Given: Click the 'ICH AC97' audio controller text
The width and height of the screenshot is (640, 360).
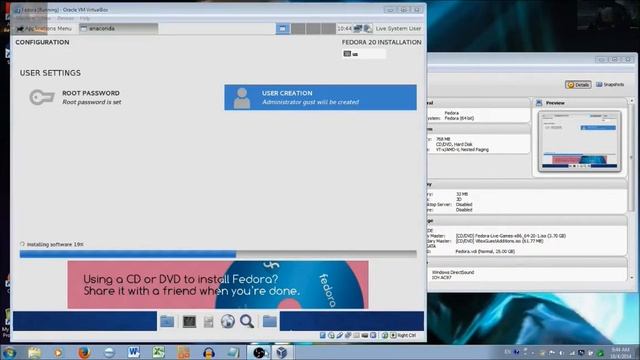Looking at the screenshot, I should click(441, 278).
